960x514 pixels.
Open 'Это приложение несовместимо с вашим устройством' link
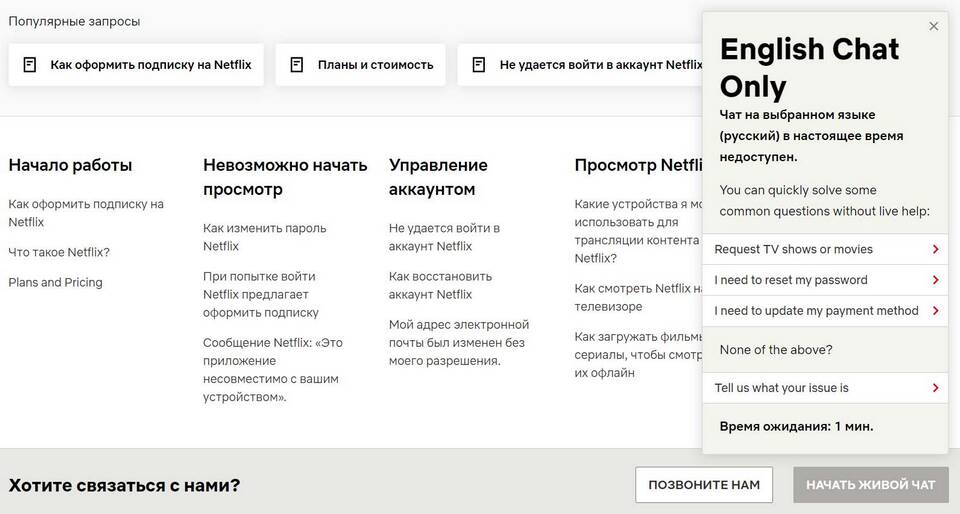pyautogui.click(x=272, y=370)
